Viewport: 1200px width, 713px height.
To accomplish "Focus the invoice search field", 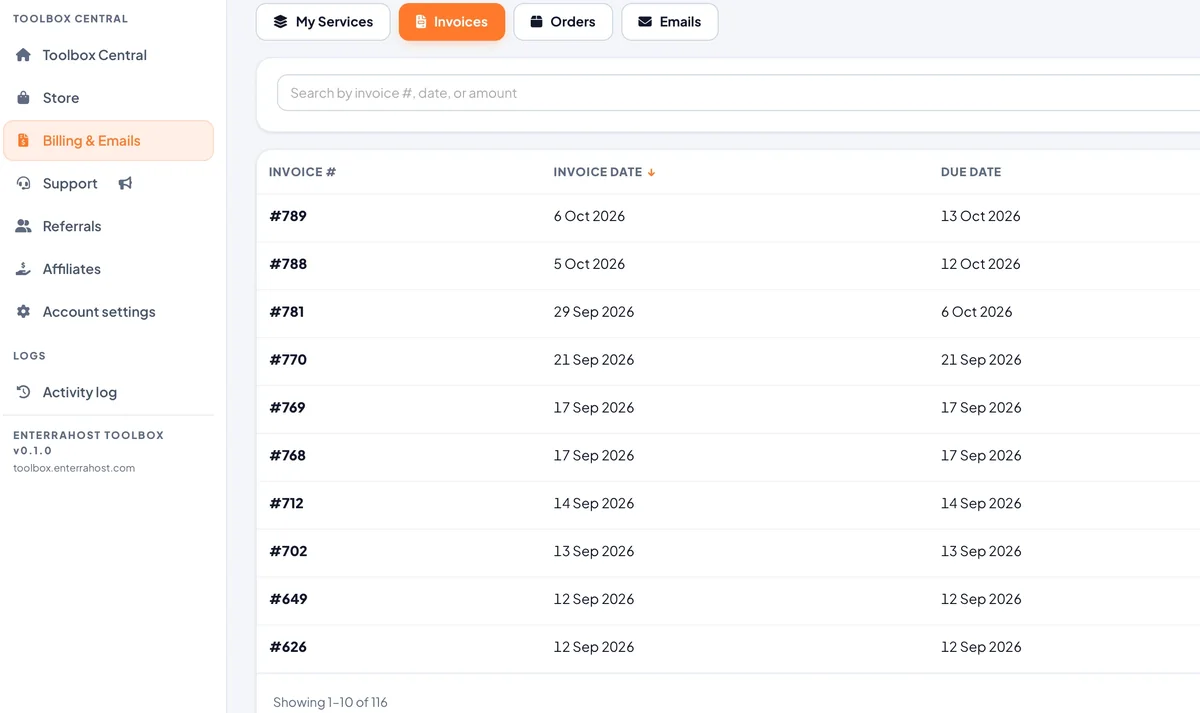I will (738, 93).
